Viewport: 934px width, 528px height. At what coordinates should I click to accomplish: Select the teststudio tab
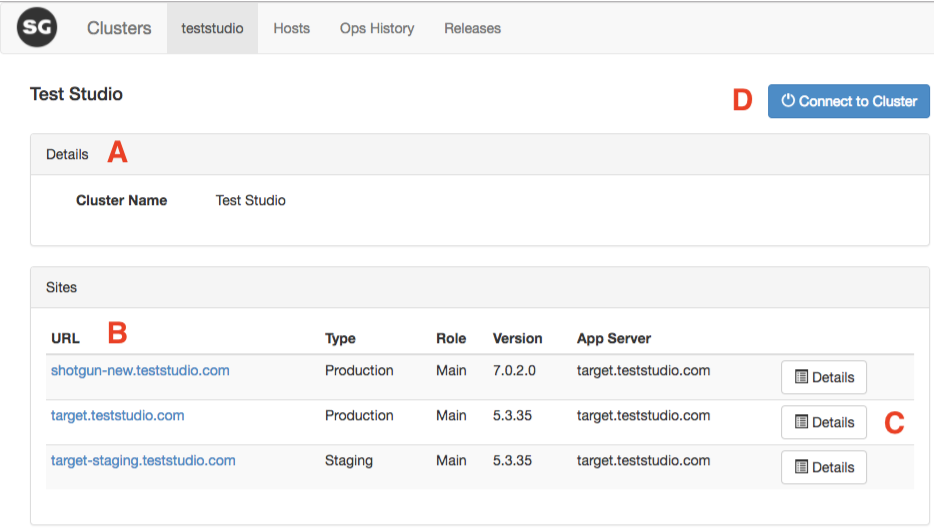212,28
